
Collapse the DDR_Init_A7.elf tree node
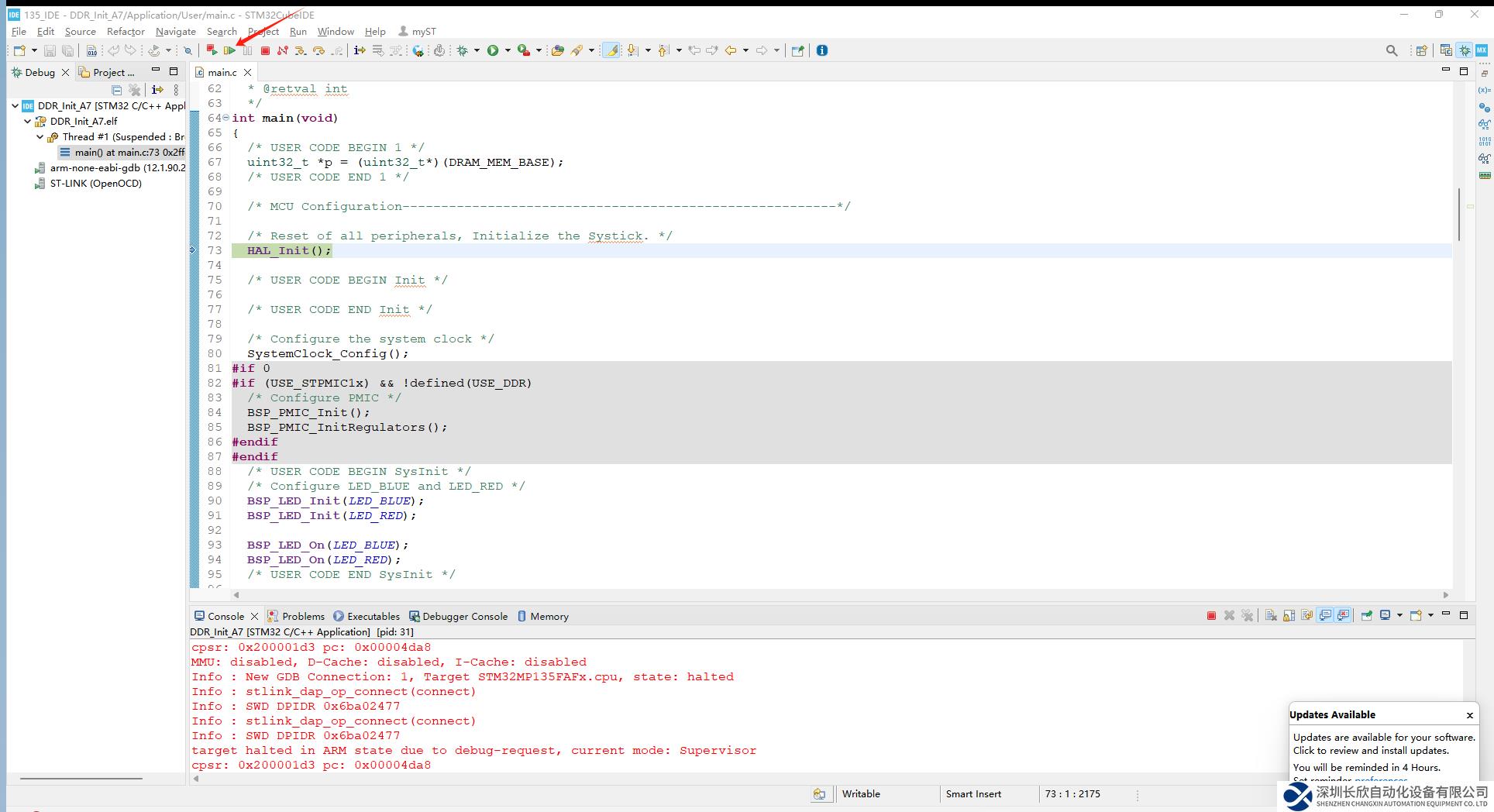coord(28,122)
